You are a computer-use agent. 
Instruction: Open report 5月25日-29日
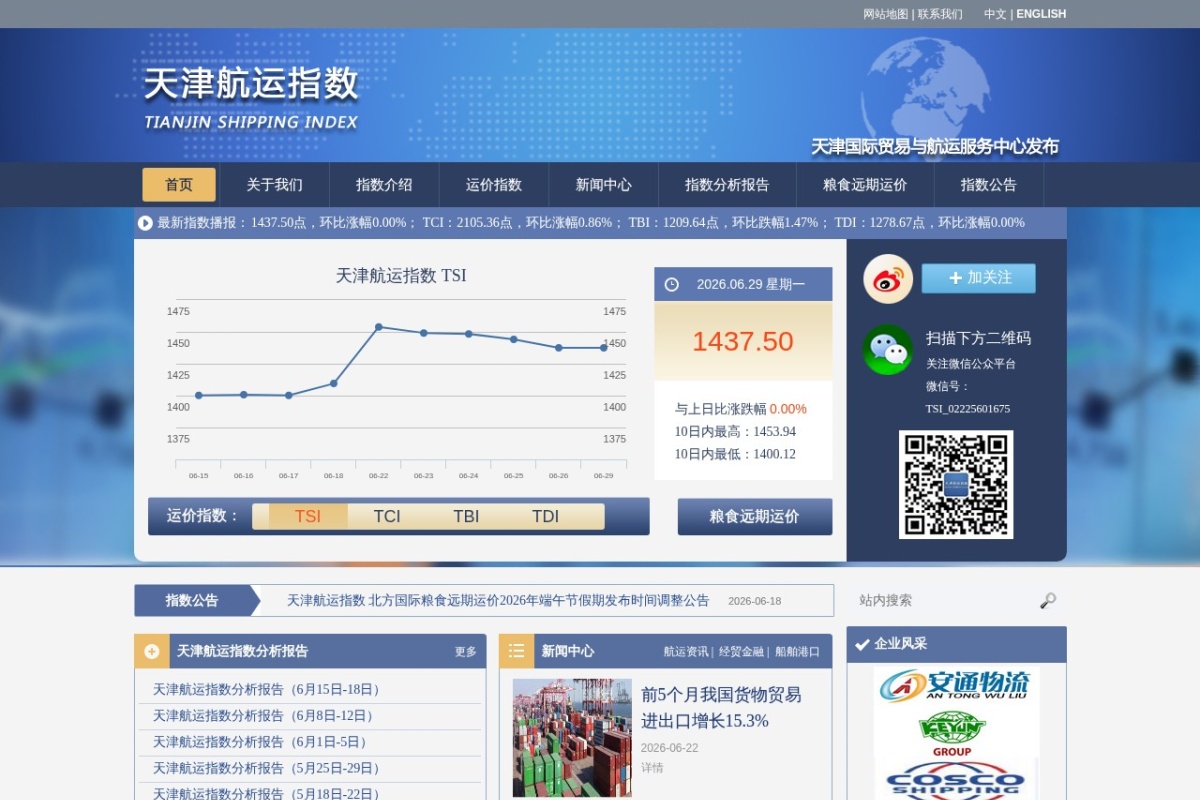[x=269, y=768]
